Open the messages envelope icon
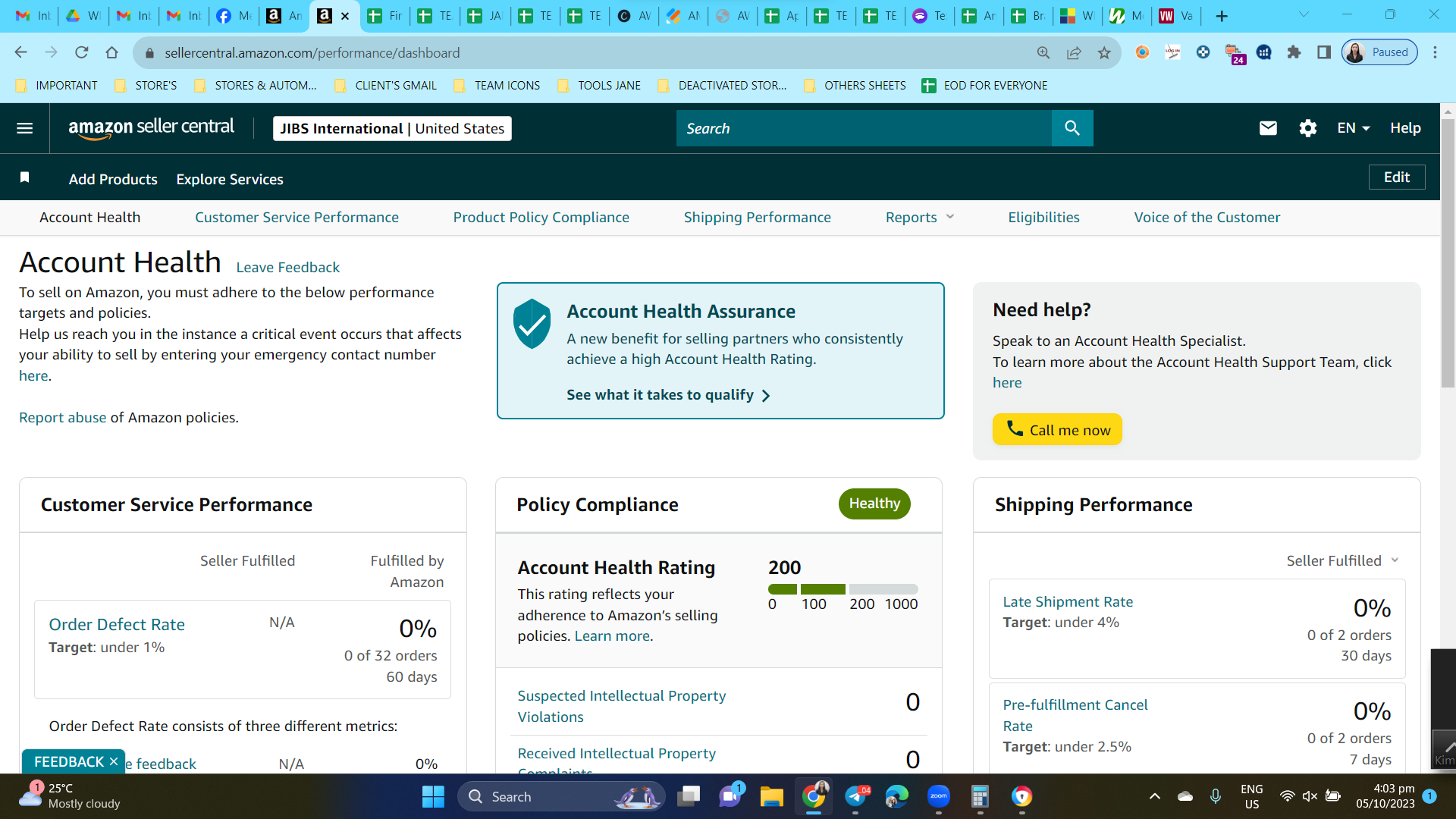This screenshot has height=819, width=1456. point(1268,128)
